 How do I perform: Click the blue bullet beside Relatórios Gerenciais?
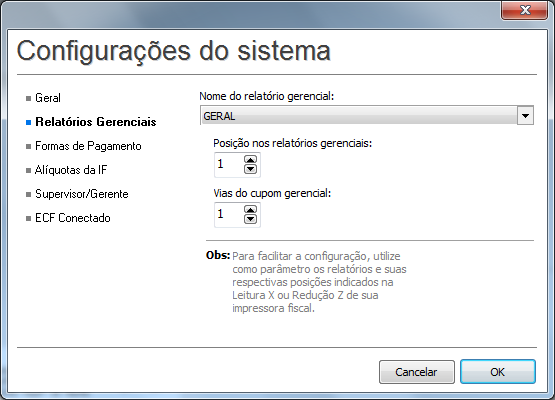[29, 122]
